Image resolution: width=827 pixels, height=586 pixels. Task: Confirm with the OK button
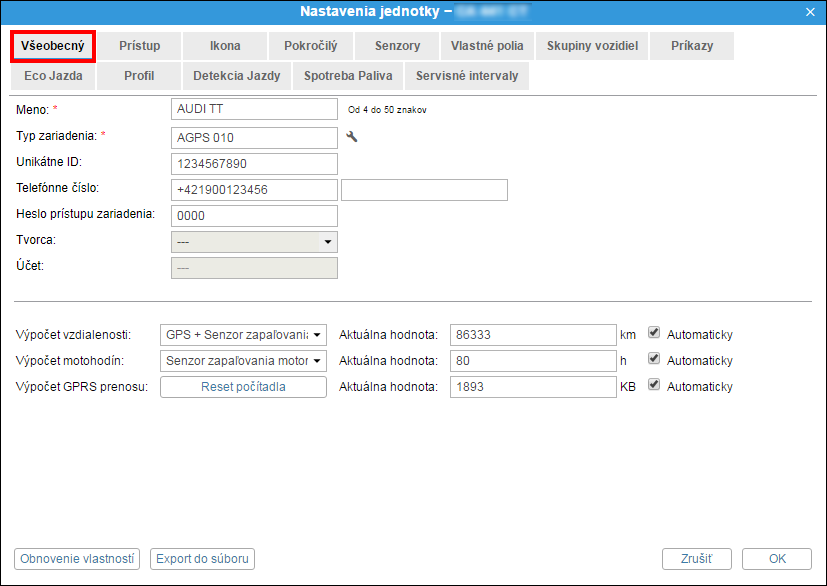pyautogui.click(x=777, y=559)
